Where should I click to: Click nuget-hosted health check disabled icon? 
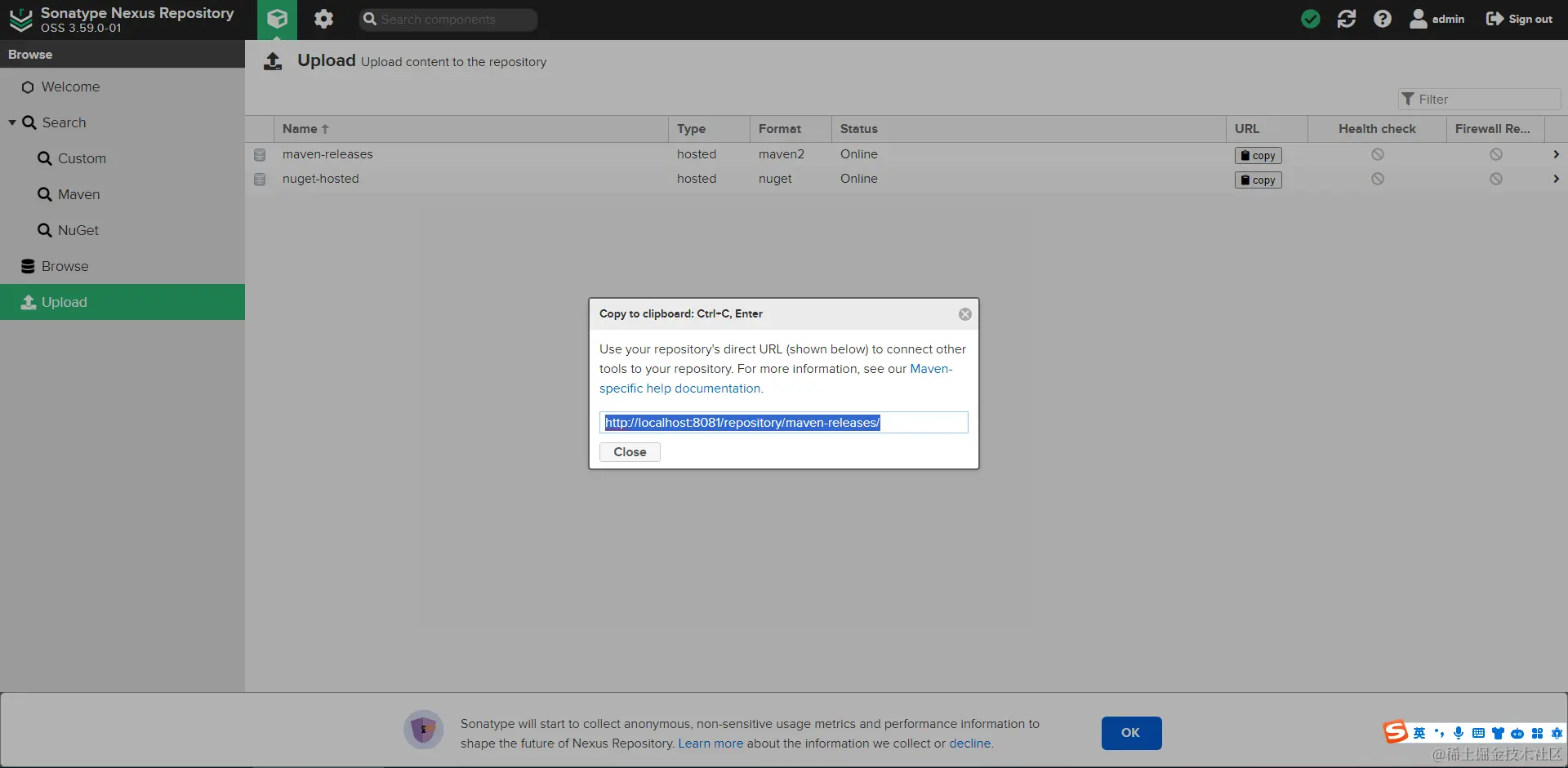1378,179
